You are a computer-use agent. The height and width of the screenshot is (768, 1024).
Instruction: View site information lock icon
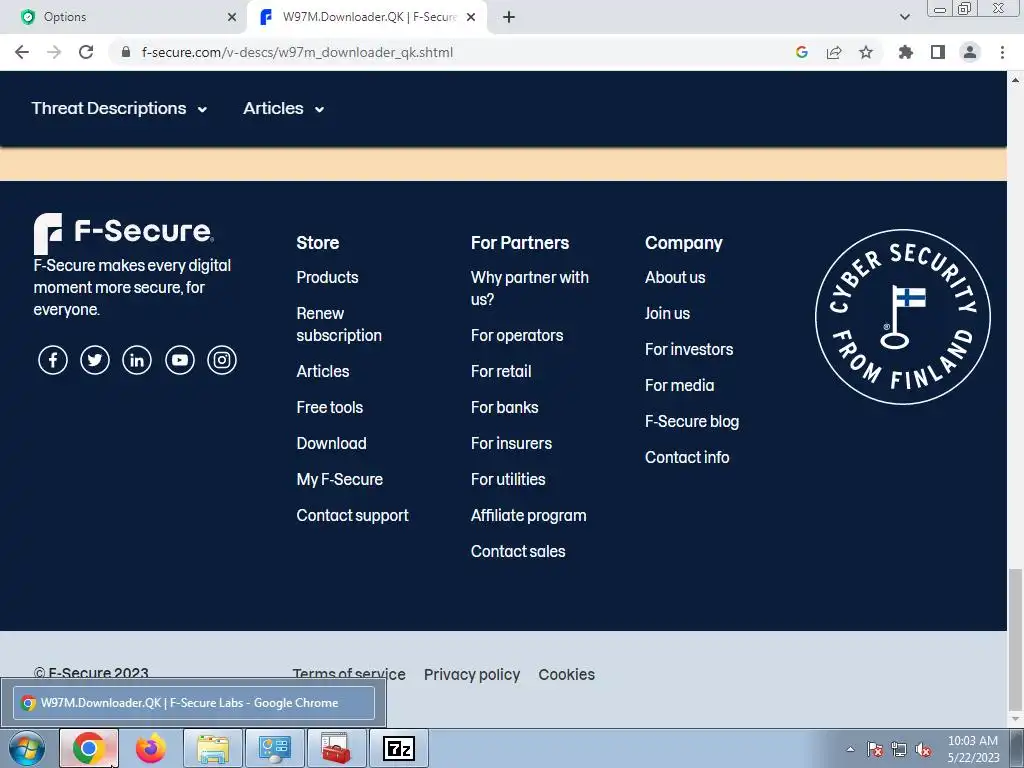click(126, 52)
